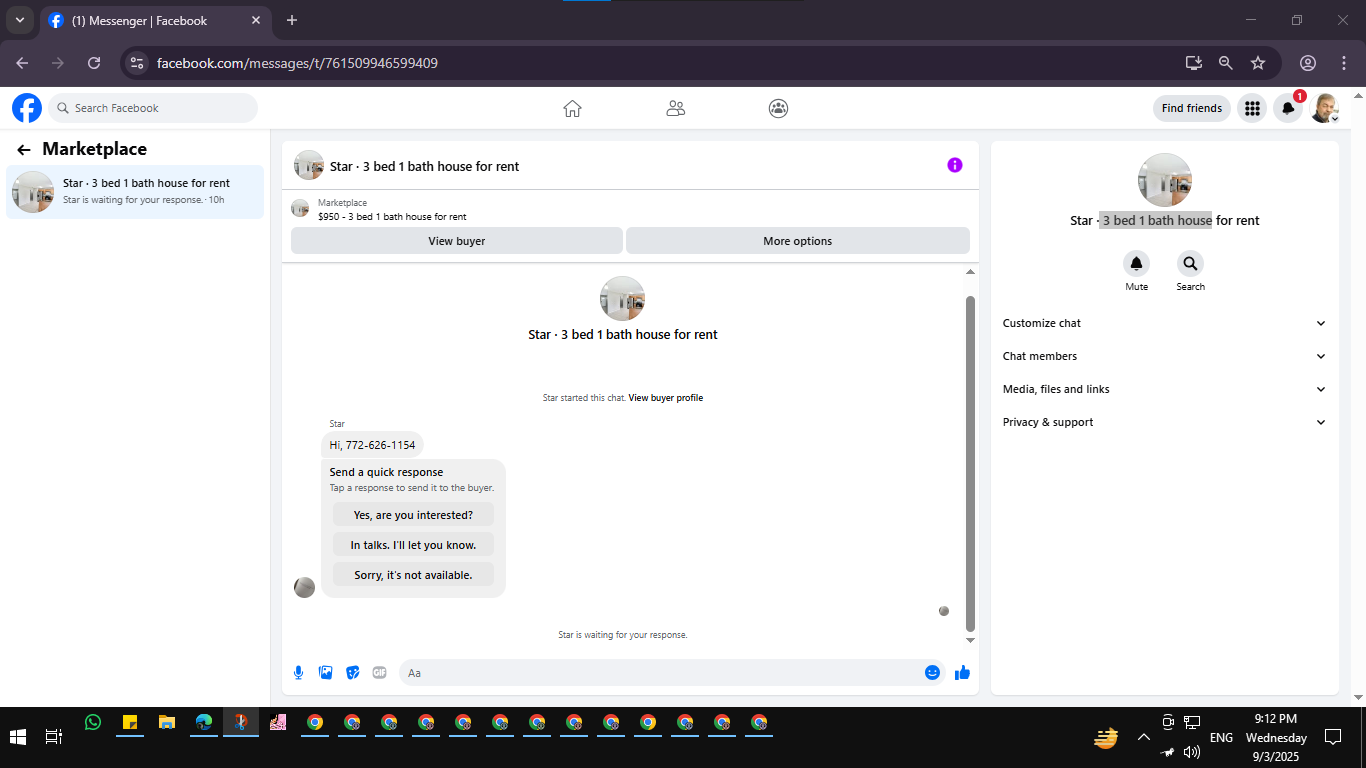Go back using the Marketplace arrow
The image size is (1366, 768).
click(x=24, y=150)
